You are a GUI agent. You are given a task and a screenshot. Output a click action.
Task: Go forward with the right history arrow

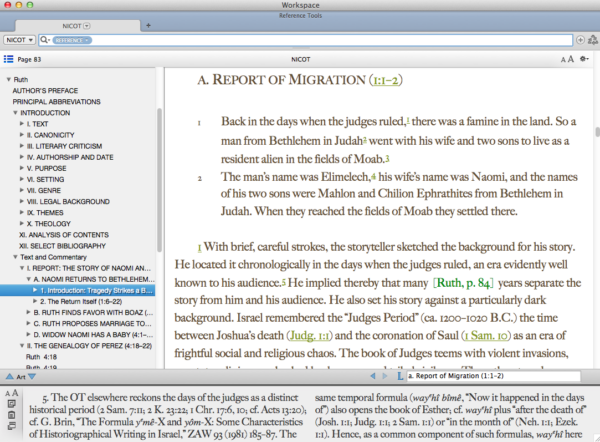(x=385, y=376)
